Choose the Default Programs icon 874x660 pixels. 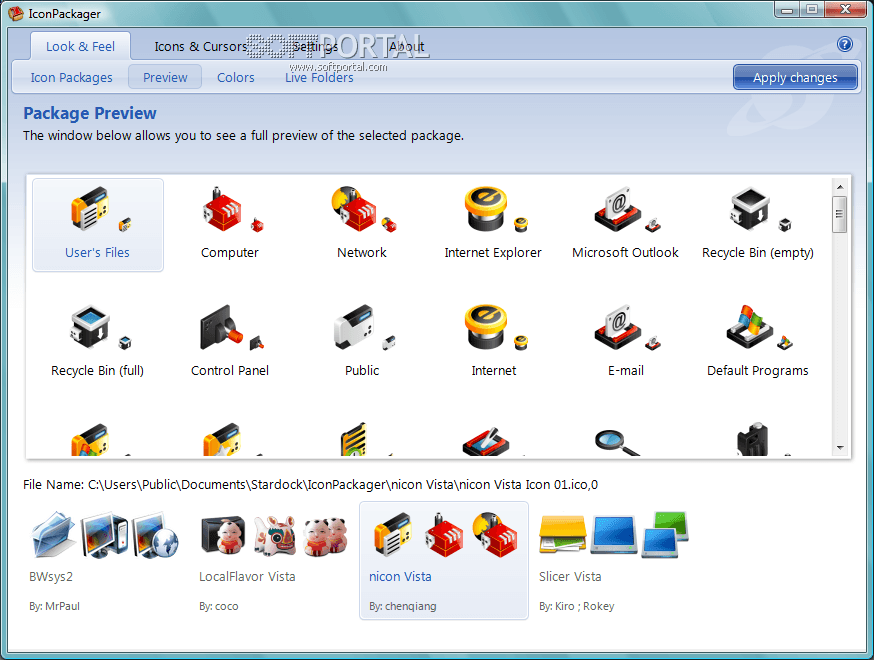click(758, 342)
